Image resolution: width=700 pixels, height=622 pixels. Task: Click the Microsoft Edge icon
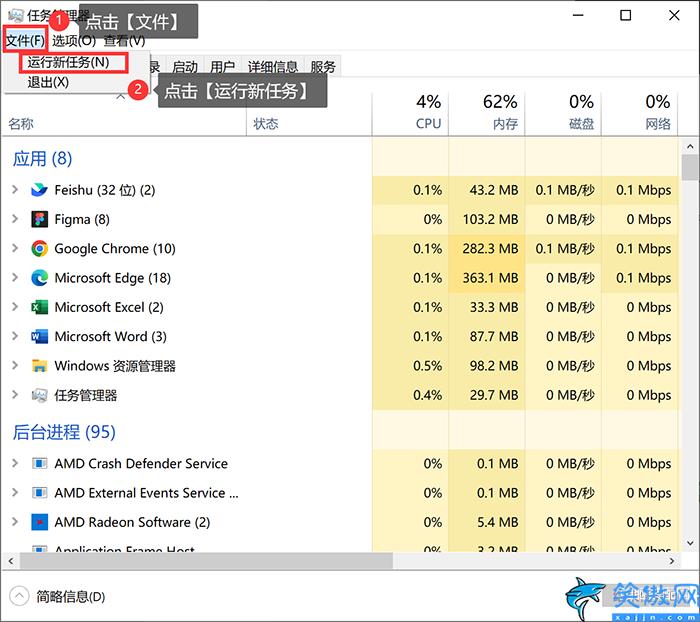pos(39,278)
